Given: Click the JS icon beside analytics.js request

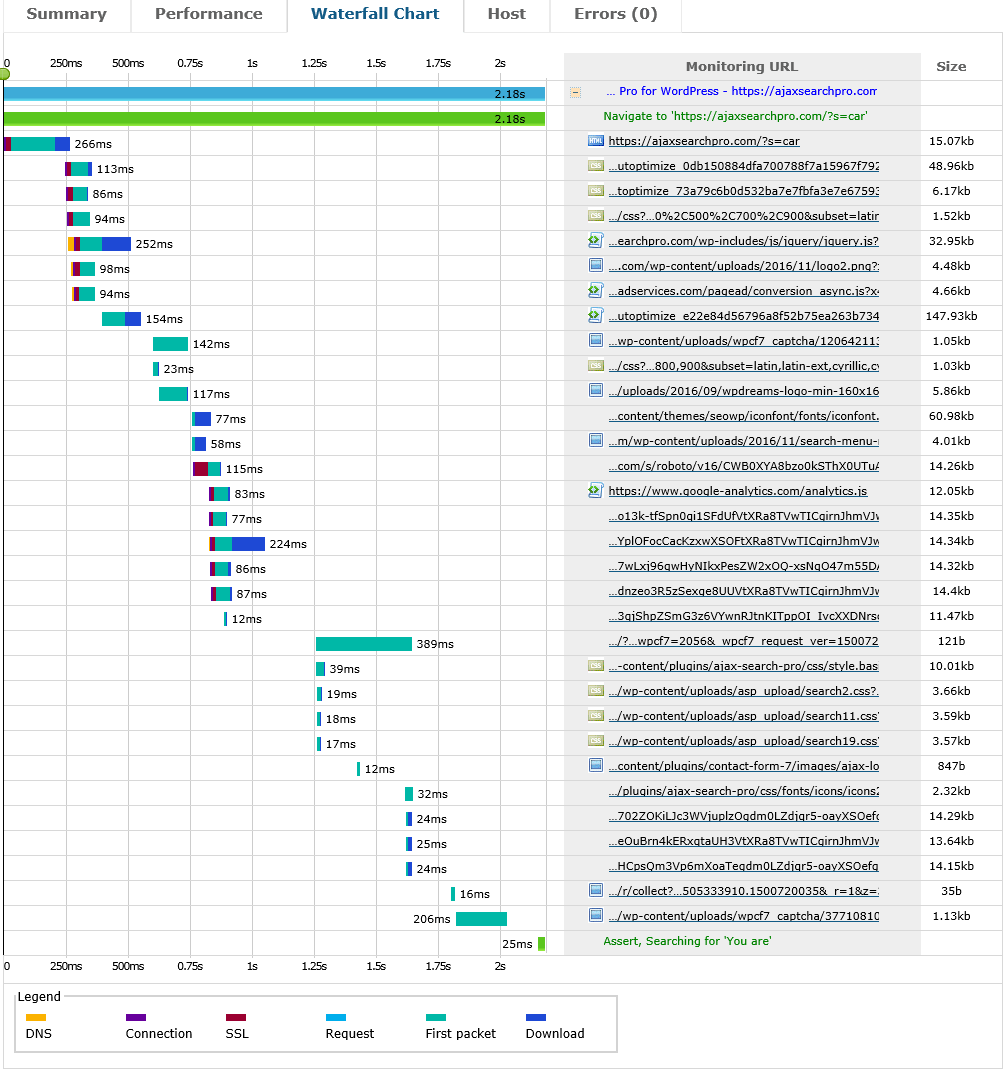Looking at the screenshot, I should [x=592, y=492].
